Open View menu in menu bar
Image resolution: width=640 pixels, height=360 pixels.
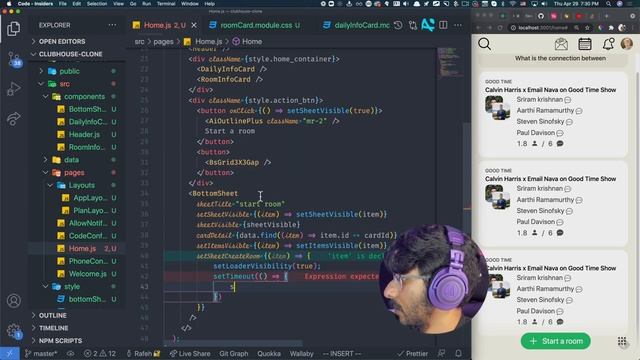(x=118, y=4)
